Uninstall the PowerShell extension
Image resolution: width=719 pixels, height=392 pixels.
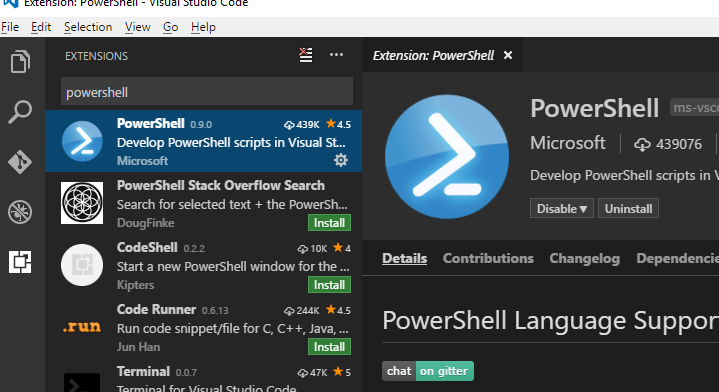pyautogui.click(x=628, y=209)
